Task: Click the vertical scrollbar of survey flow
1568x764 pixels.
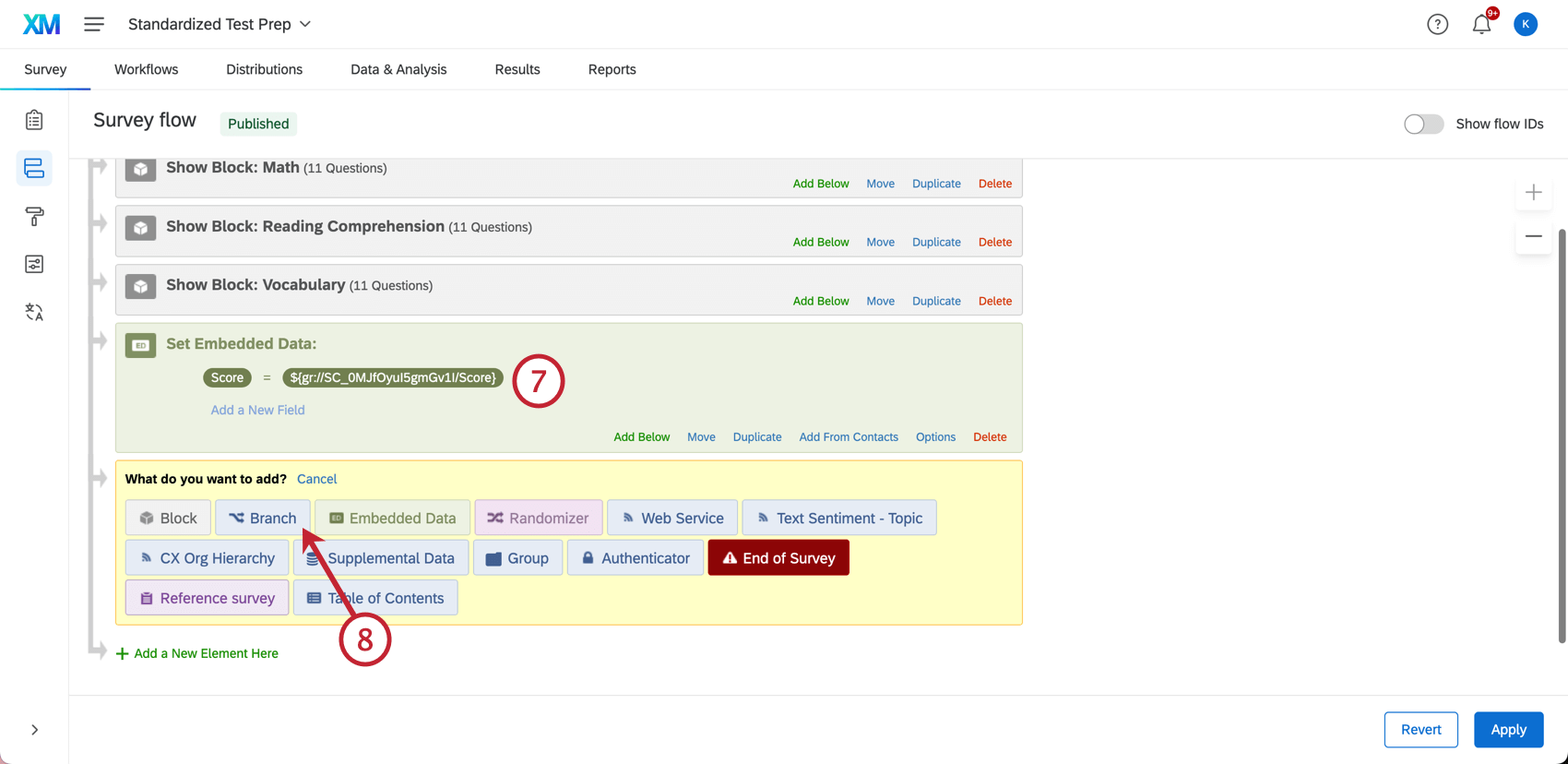Action: (1562, 434)
